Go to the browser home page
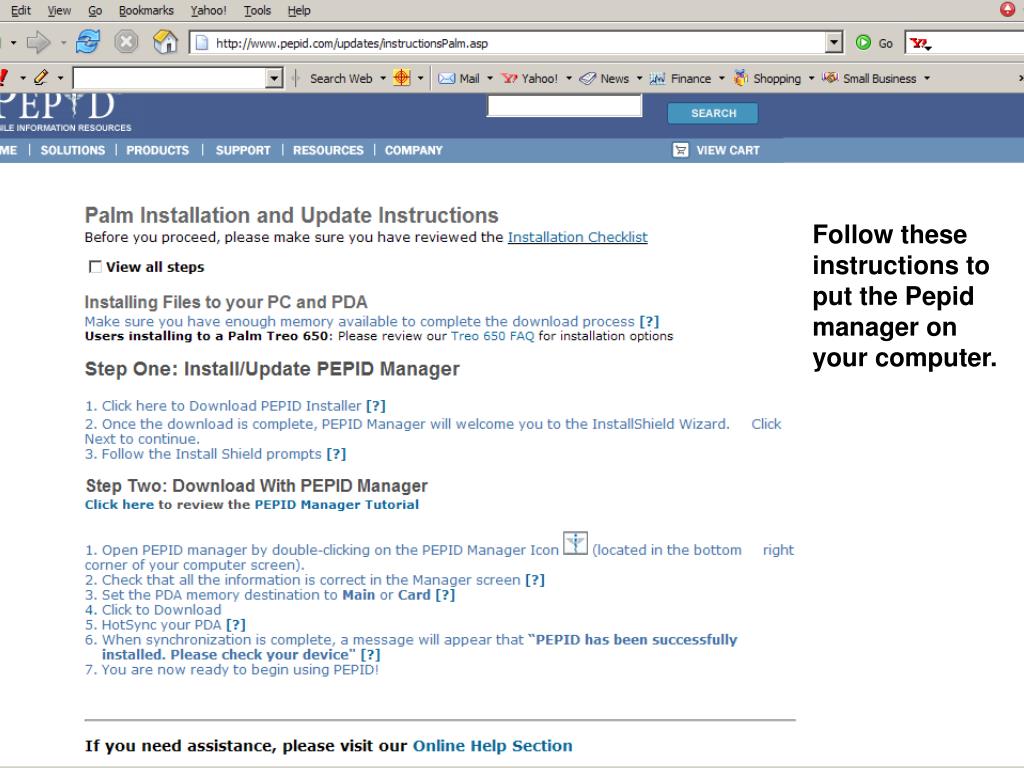This screenshot has width=1024, height=768. (165, 42)
